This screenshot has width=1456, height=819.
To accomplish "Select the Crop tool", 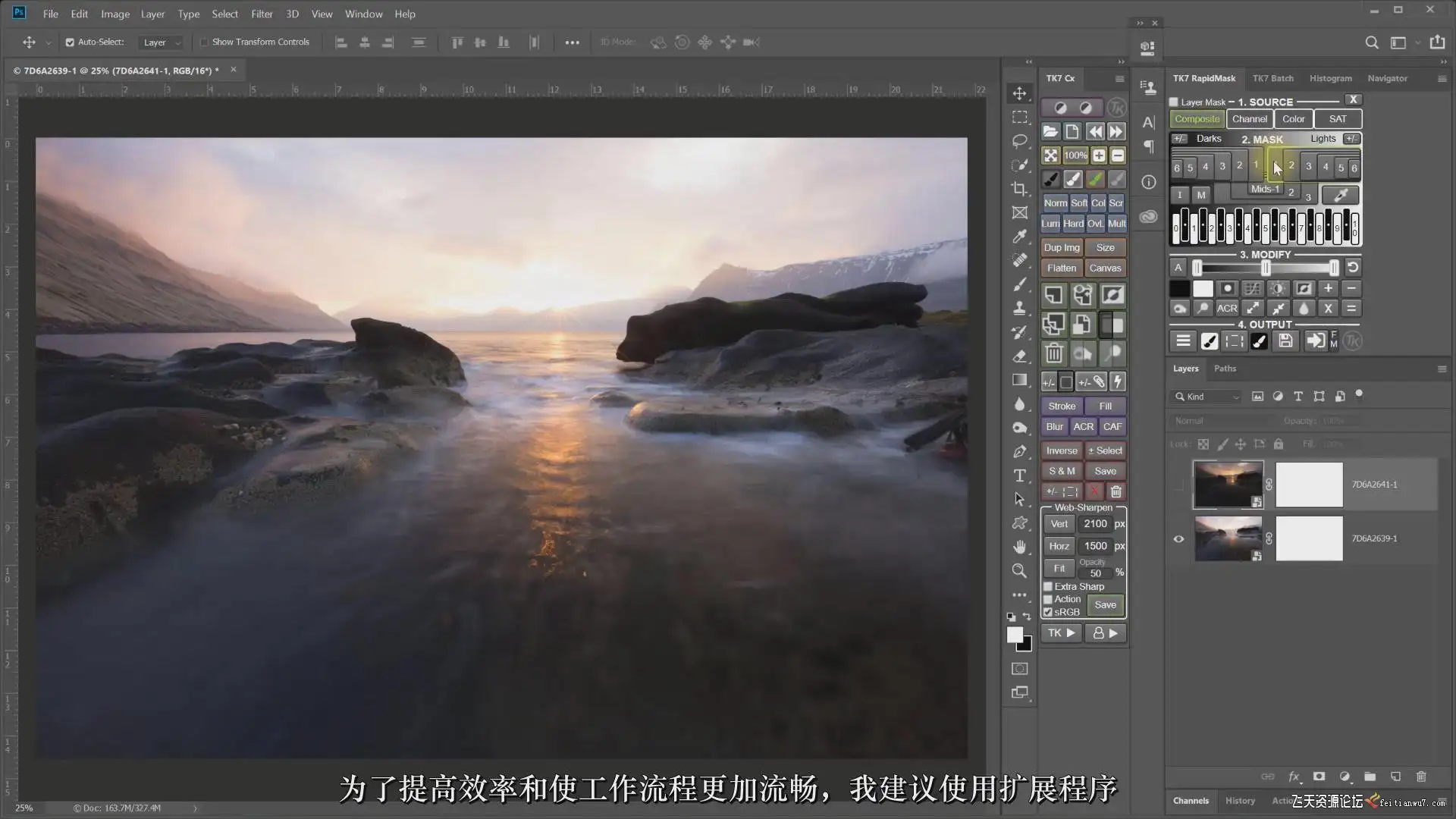I will [1020, 189].
